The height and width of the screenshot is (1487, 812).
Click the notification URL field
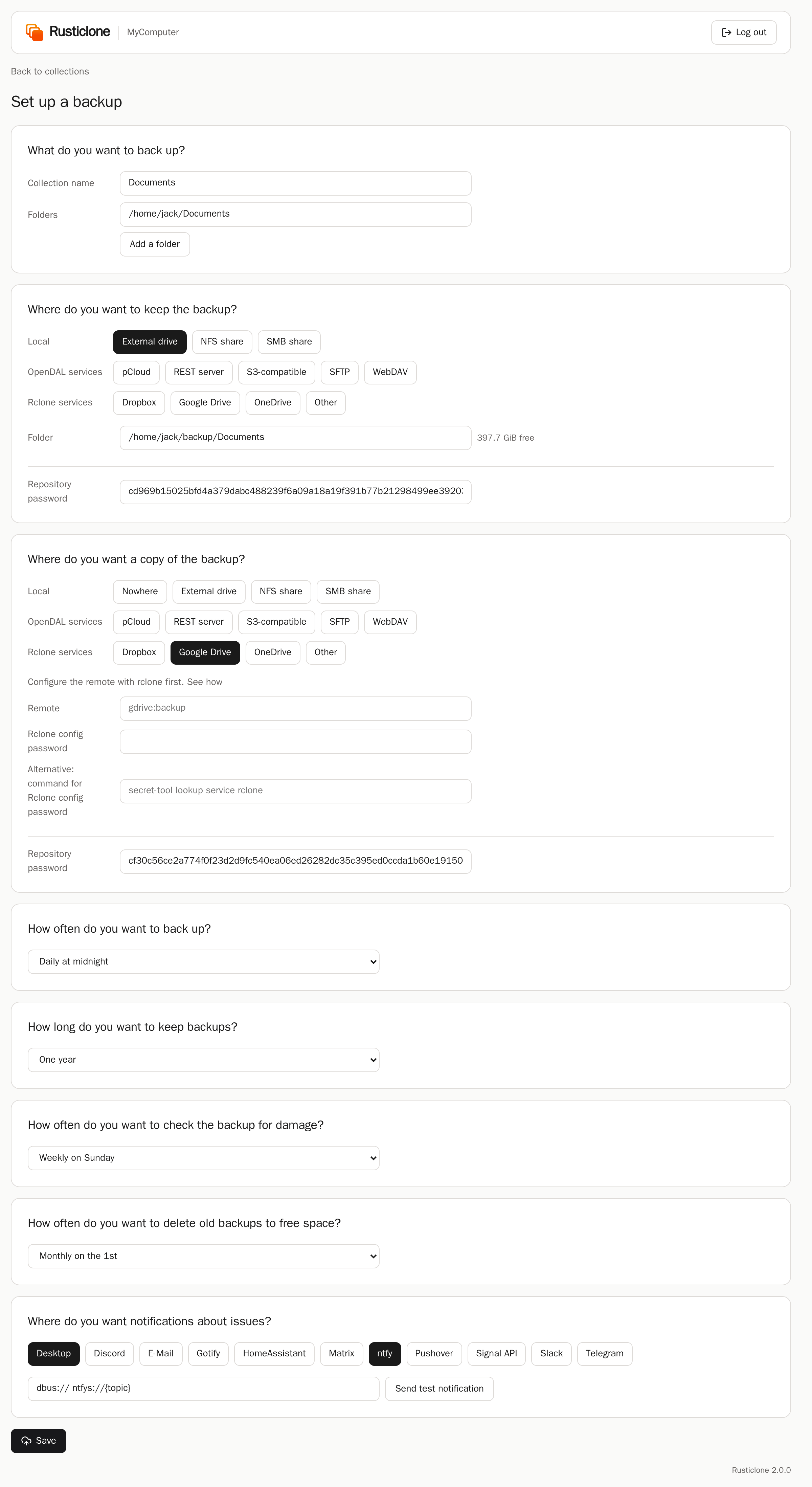(x=203, y=1389)
